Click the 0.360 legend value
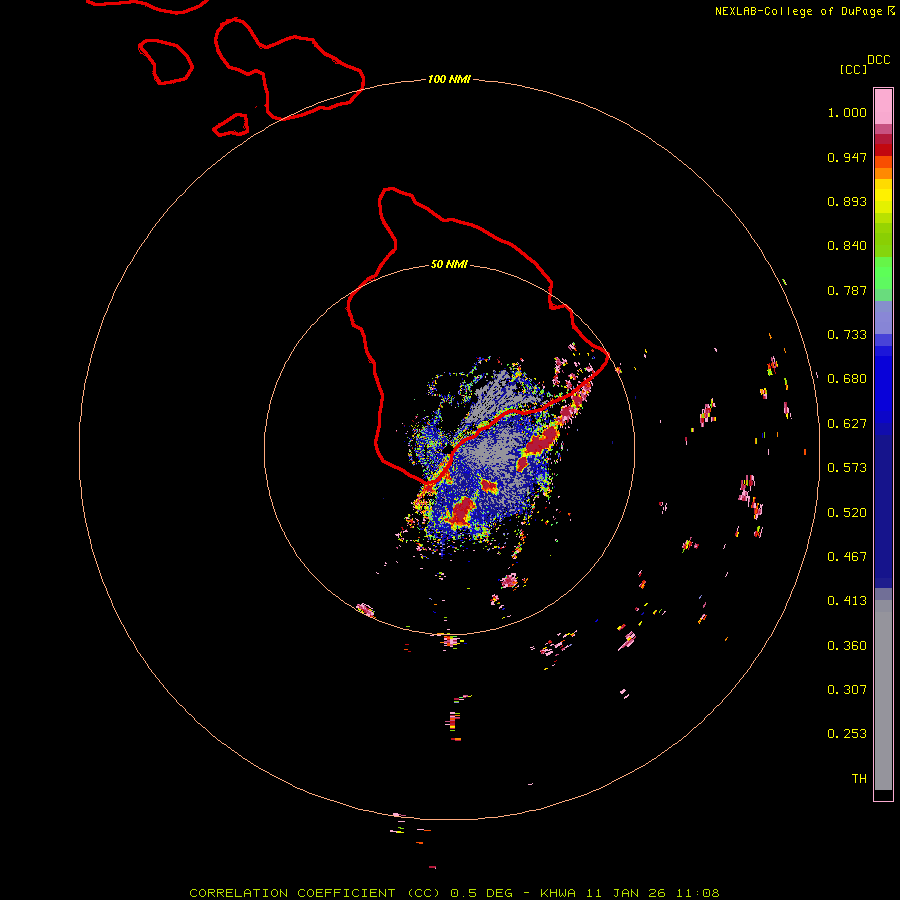900x900 pixels. tap(847, 646)
